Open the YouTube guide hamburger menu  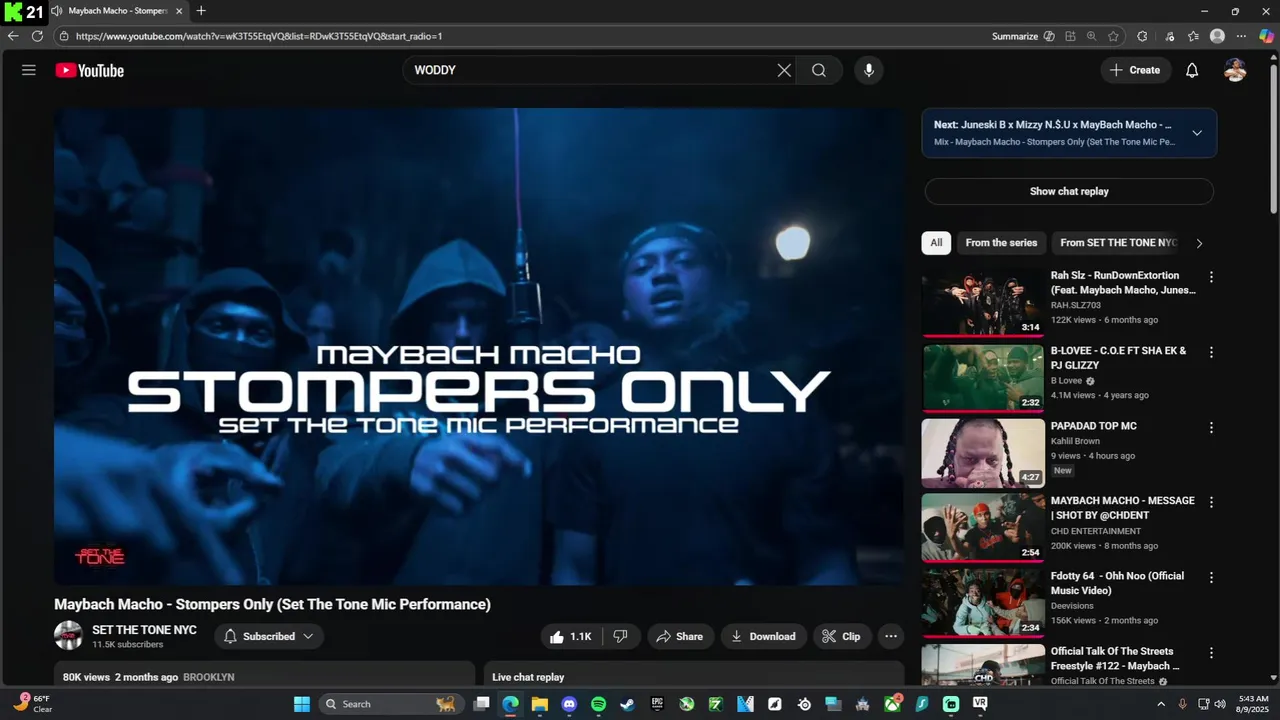coord(29,70)
